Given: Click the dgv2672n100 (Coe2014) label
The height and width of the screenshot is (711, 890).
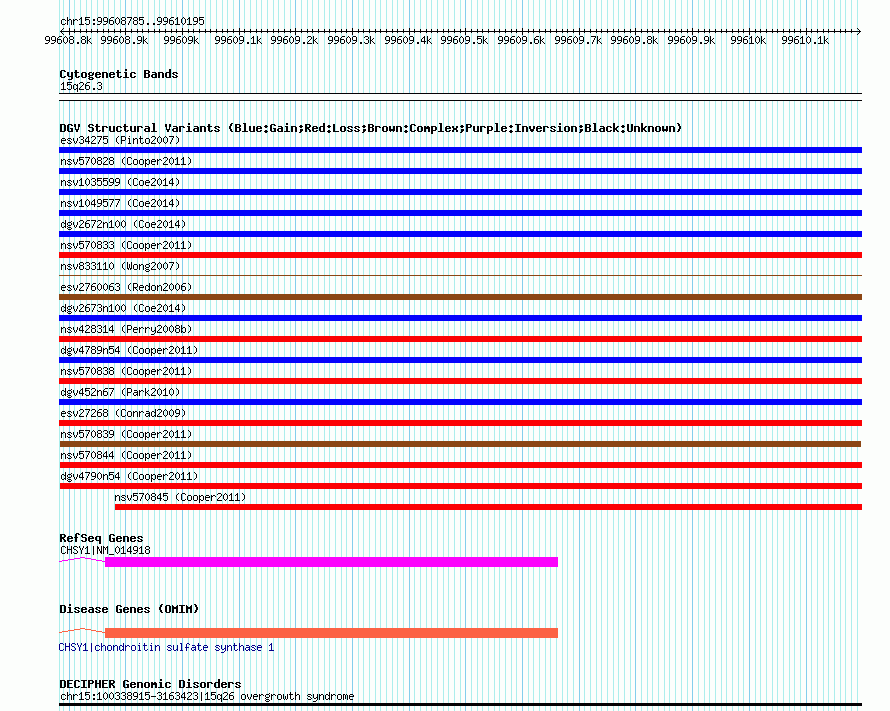Looking at the screenshot, I should [123, 224].
